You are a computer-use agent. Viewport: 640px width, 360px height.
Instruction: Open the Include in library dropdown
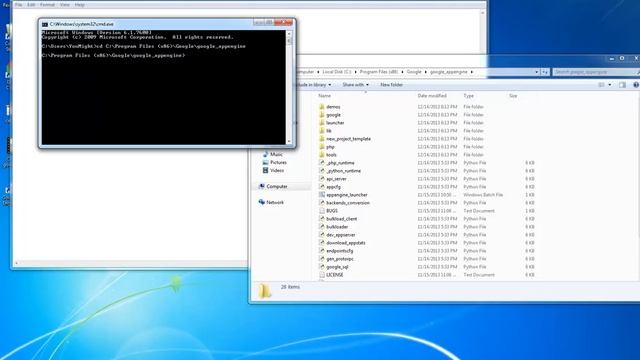click(x=313, y=85)
